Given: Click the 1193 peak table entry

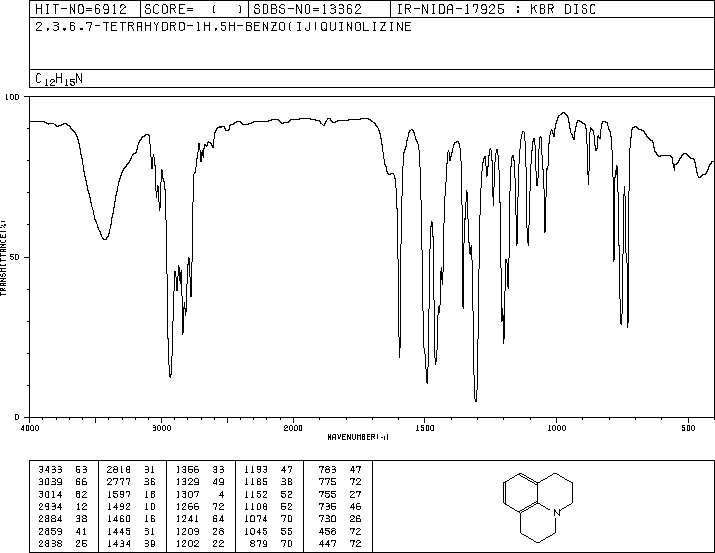Looking at the screenshot, I should (256, 470).
